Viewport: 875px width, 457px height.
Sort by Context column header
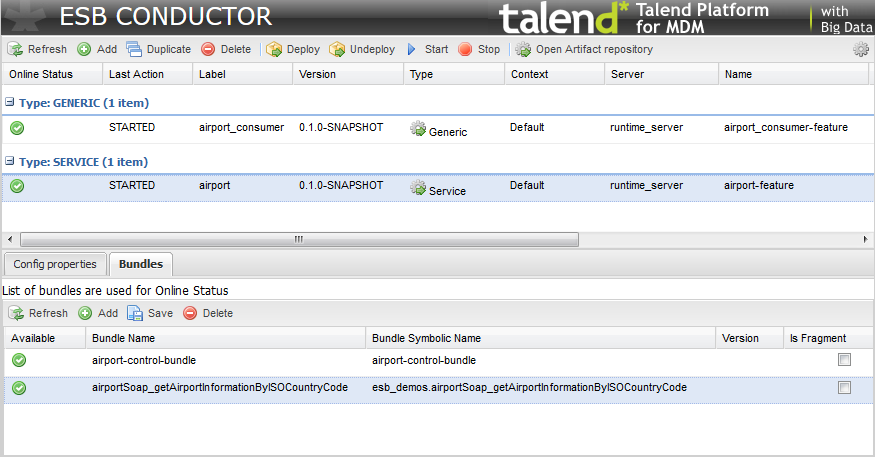(x=554, y=74)
